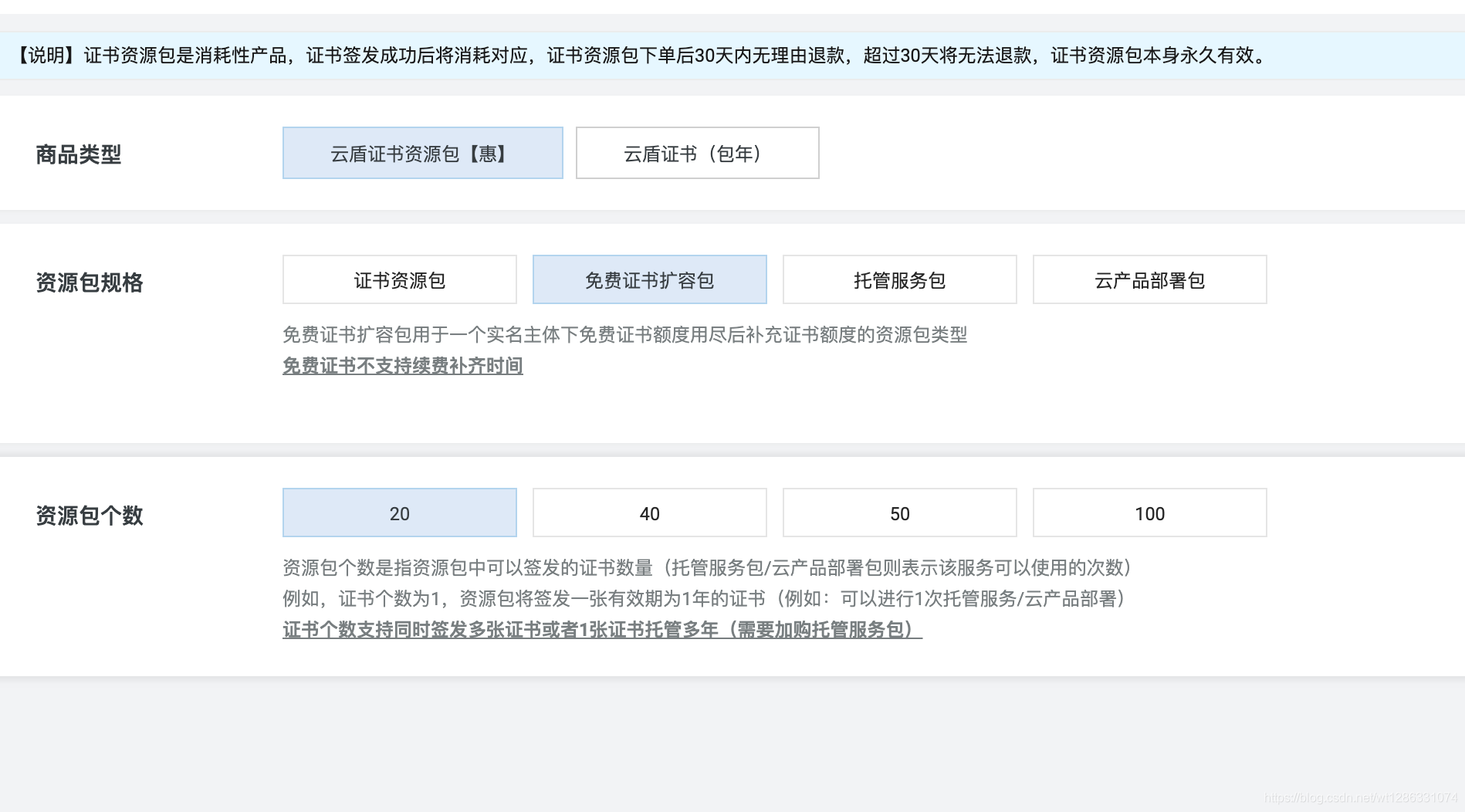This screenshot has width=1465, height=812.
Task: Open the 免费证书不支持续费补齐时间 link
Action: point(402,366)
